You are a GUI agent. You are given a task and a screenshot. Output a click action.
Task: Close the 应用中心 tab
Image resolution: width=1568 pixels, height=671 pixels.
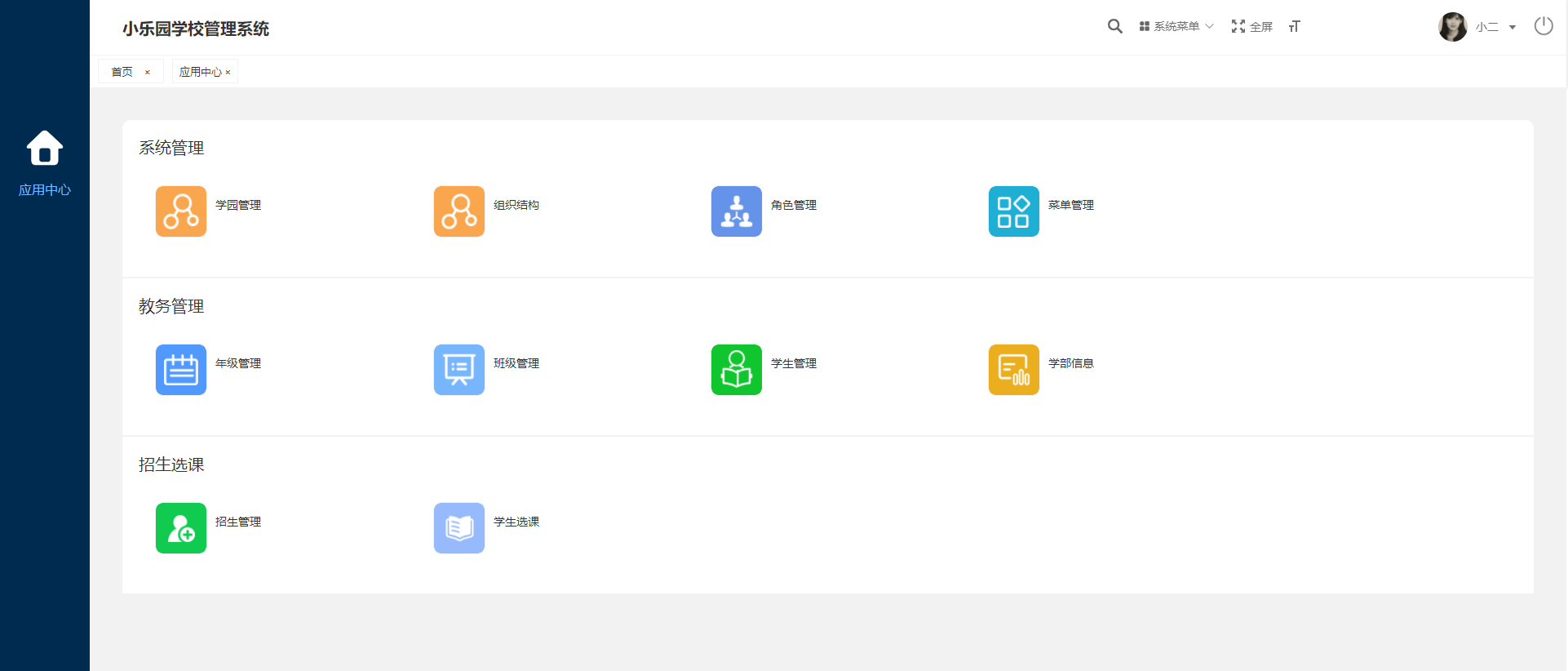coord(228,73)
